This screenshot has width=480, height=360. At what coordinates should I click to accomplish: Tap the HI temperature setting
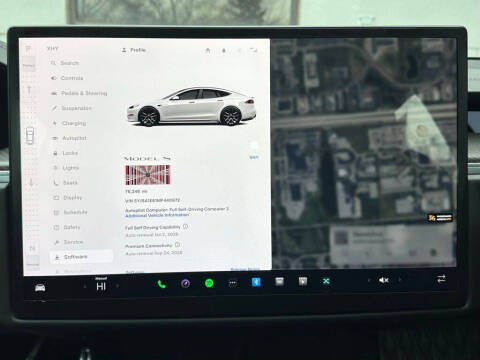coord(101,287)
